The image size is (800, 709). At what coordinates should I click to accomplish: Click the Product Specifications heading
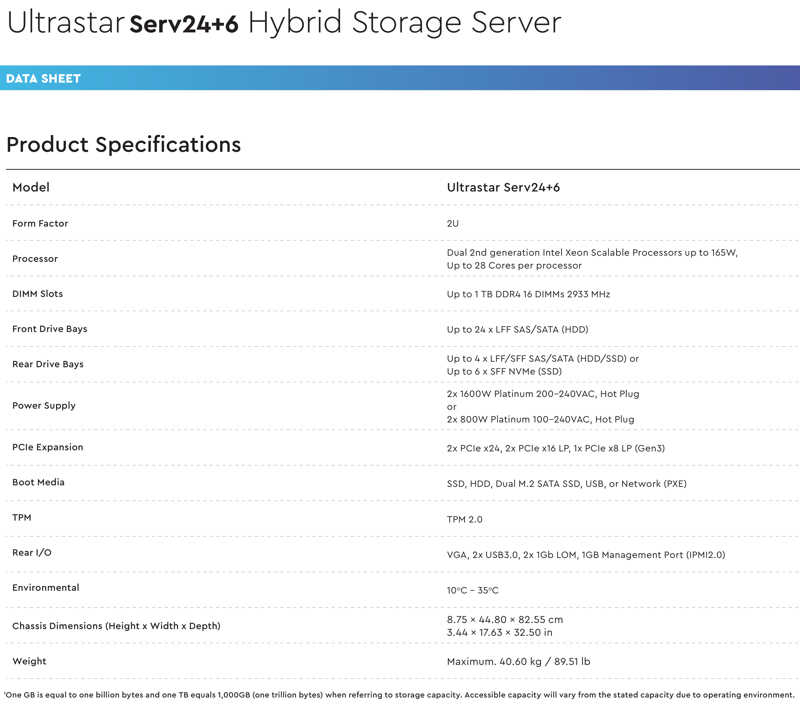(x=123, y=145)
